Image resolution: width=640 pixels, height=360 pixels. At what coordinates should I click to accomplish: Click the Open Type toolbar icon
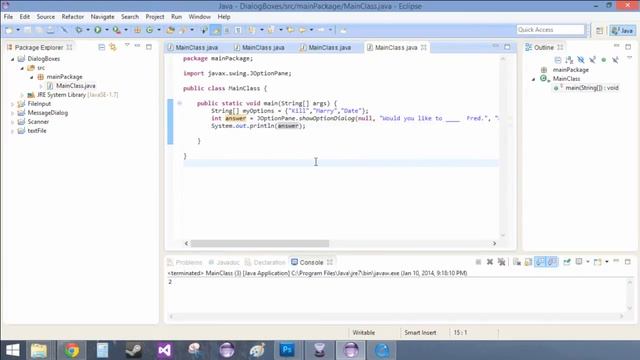(x=171, y=30)
